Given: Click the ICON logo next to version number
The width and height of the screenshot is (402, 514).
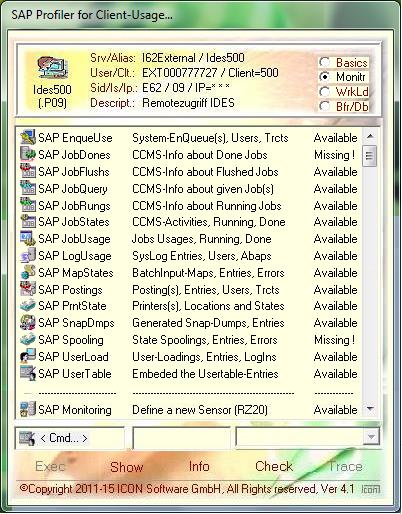Looking at the screenshot, I should click(x=370, y=489).
